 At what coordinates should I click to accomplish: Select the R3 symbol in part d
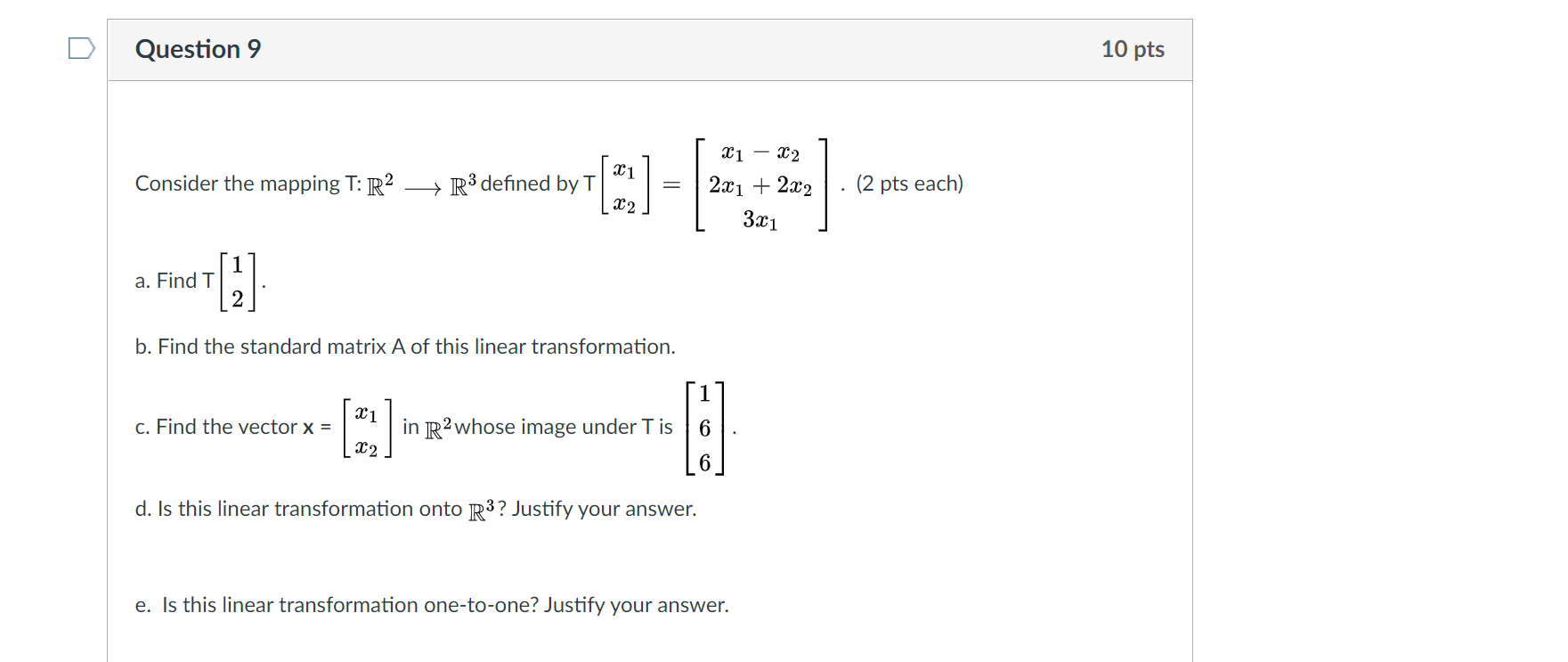click(x=480, y=510)
